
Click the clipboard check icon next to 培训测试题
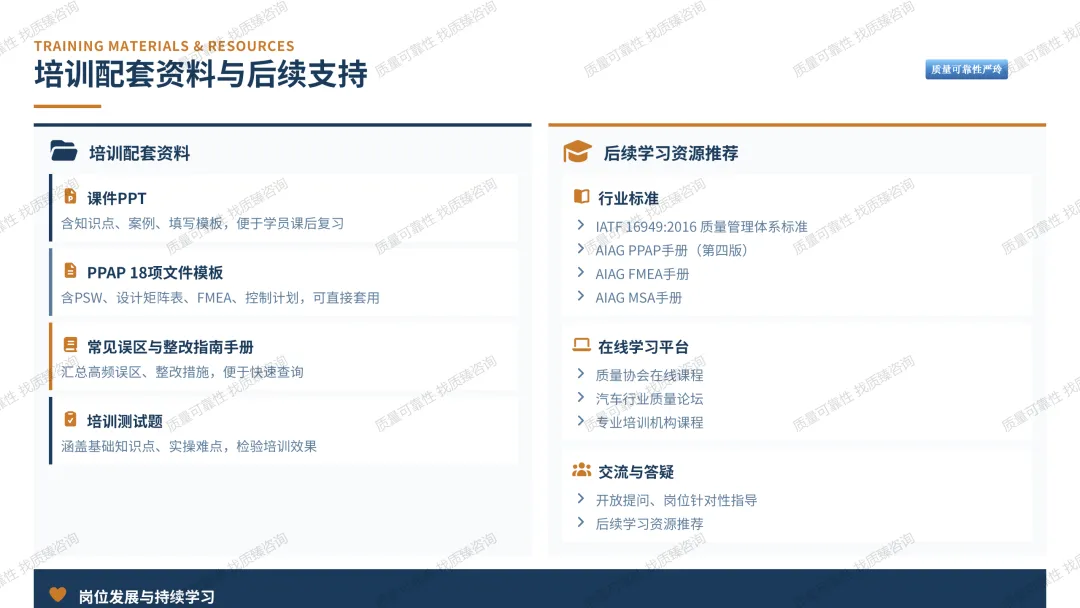[70, 419]
